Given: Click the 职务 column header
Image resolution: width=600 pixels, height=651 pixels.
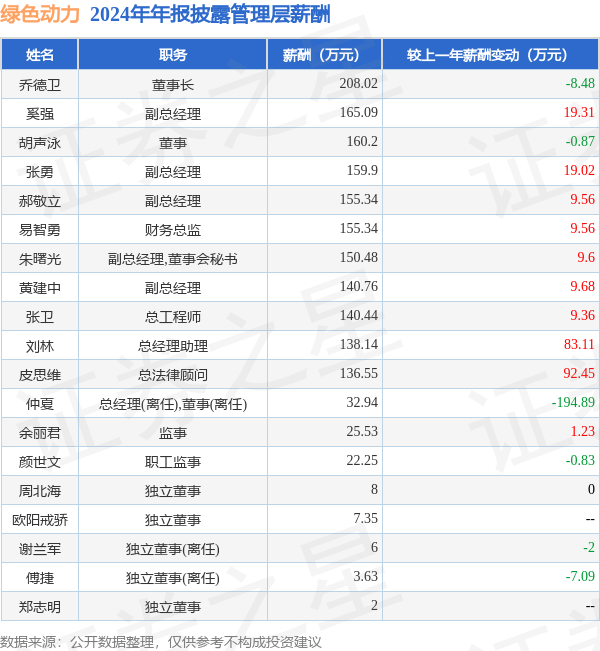Looking at the screenshot, I should pos(172,54).
